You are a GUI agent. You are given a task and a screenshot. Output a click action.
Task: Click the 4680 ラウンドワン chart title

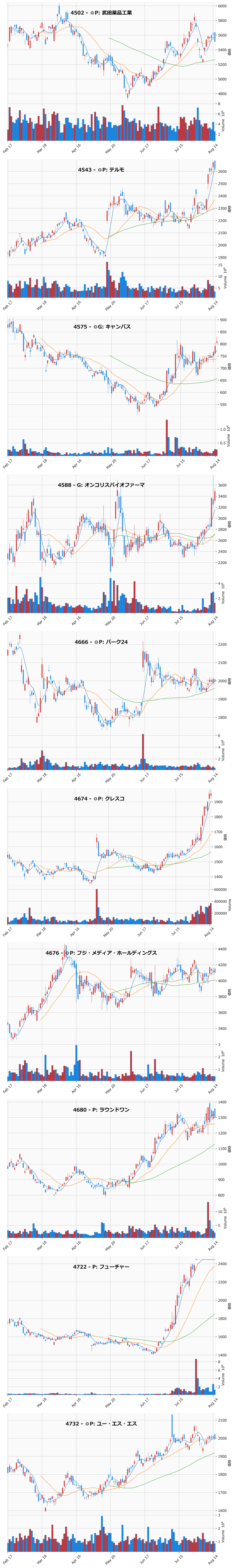point(101,1110)
